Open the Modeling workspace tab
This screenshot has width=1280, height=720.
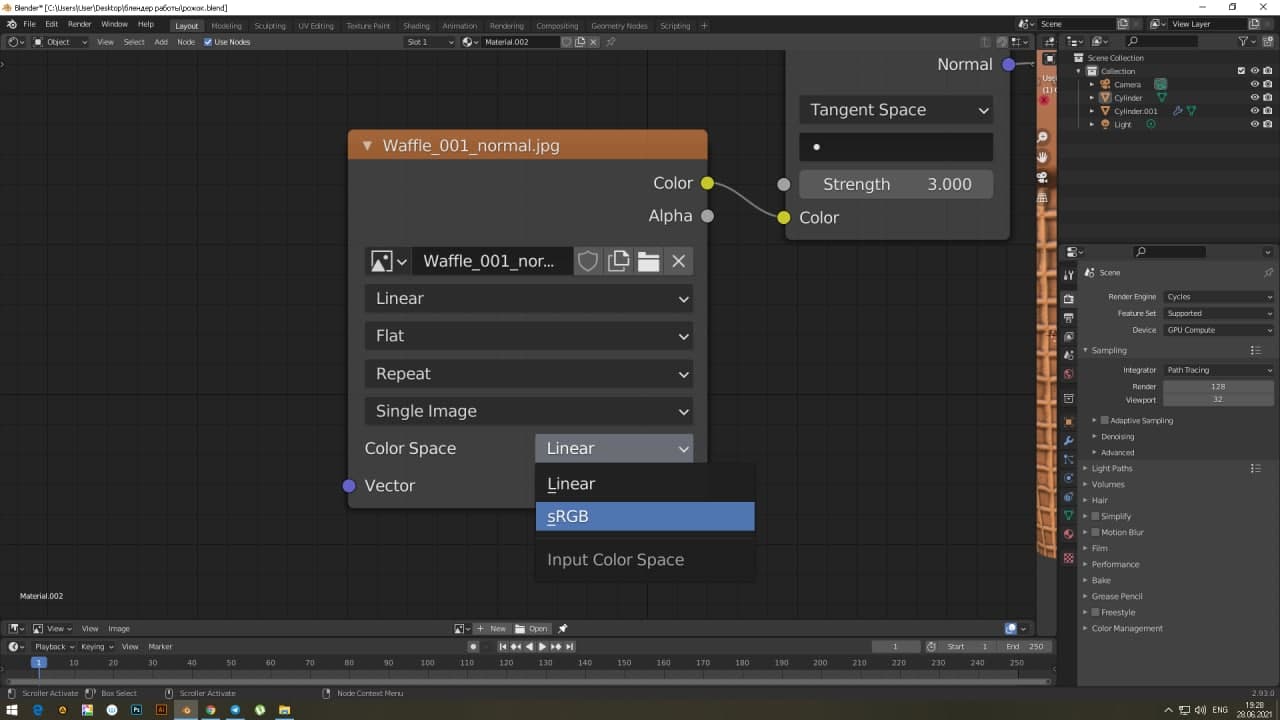226,26
